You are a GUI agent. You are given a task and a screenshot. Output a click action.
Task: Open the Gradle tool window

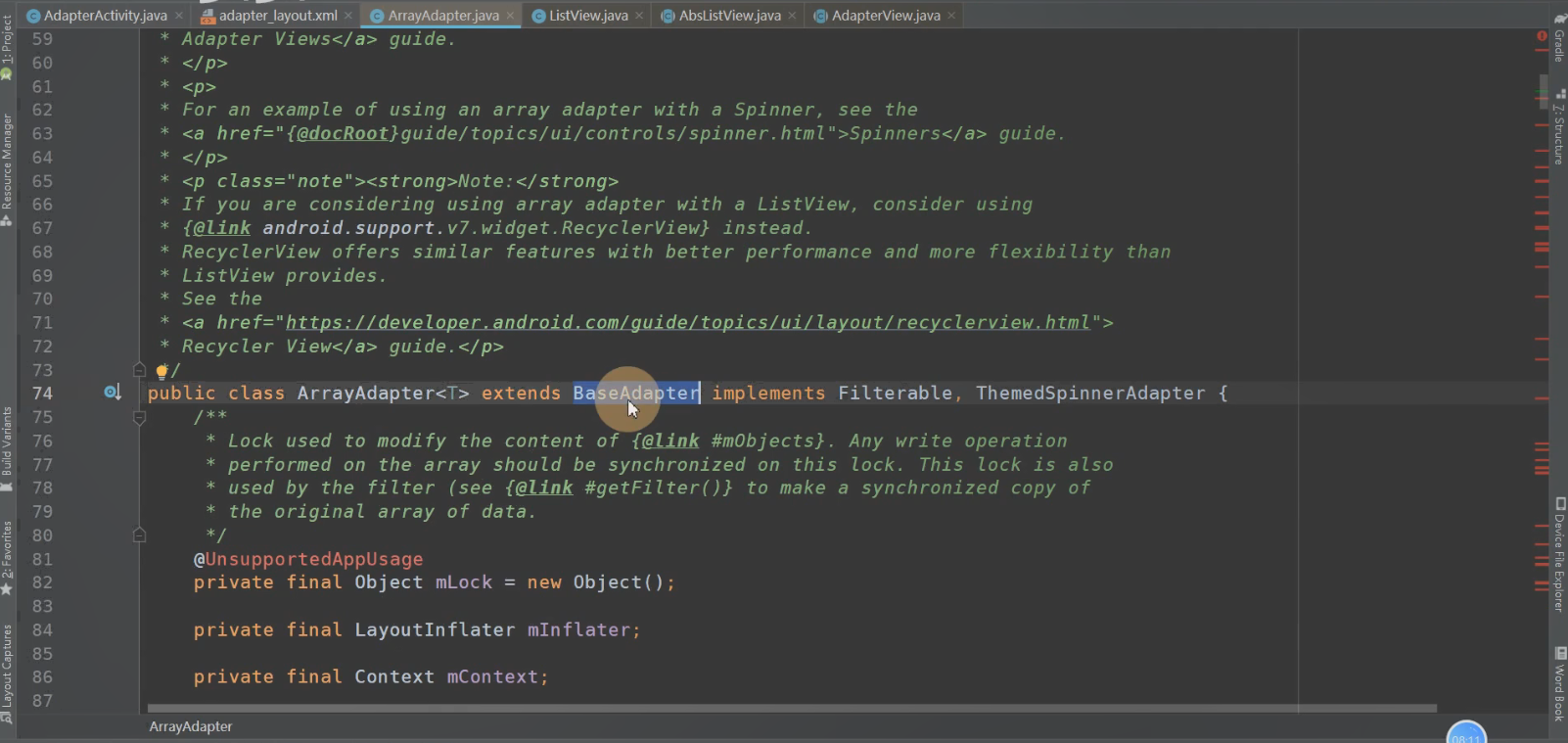[x=1559, y=37]
